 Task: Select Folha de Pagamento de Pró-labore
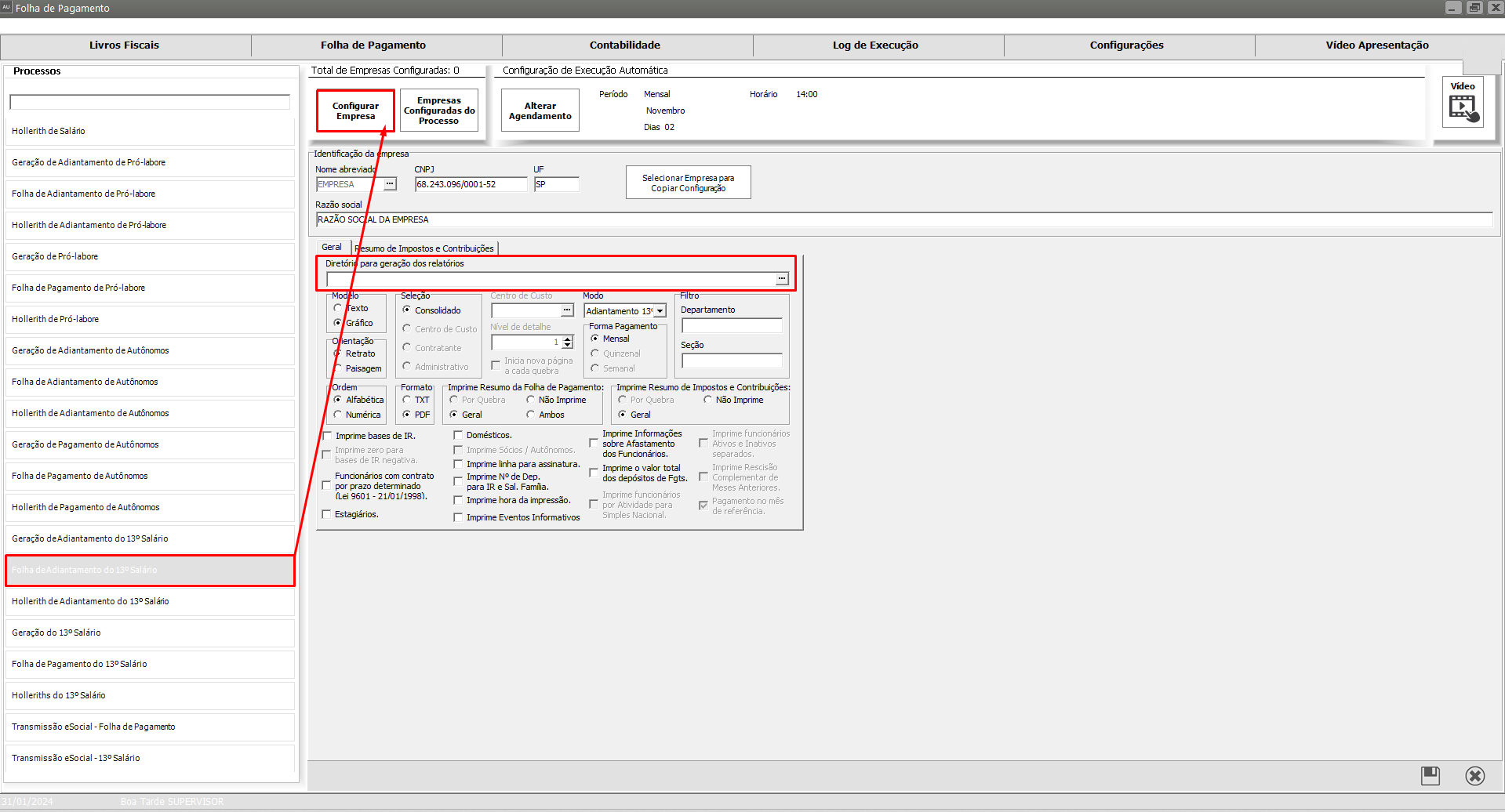coord(150,288)
